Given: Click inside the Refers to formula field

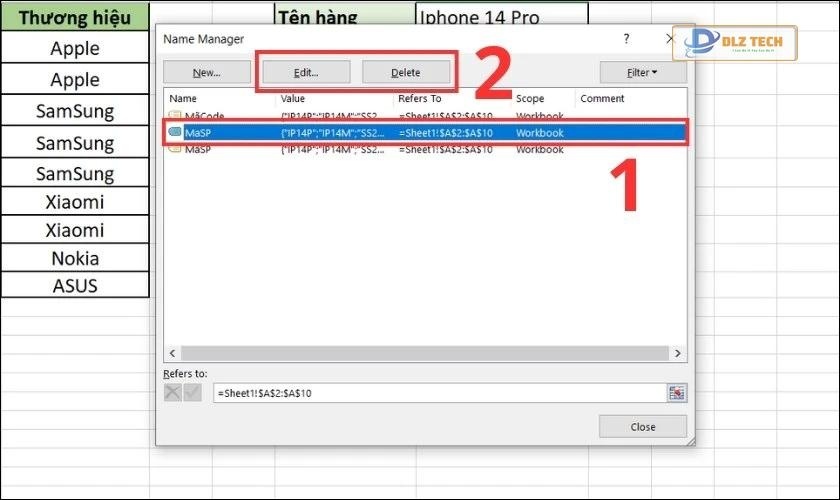Looking at the screenshot, I should pos(438,393).
